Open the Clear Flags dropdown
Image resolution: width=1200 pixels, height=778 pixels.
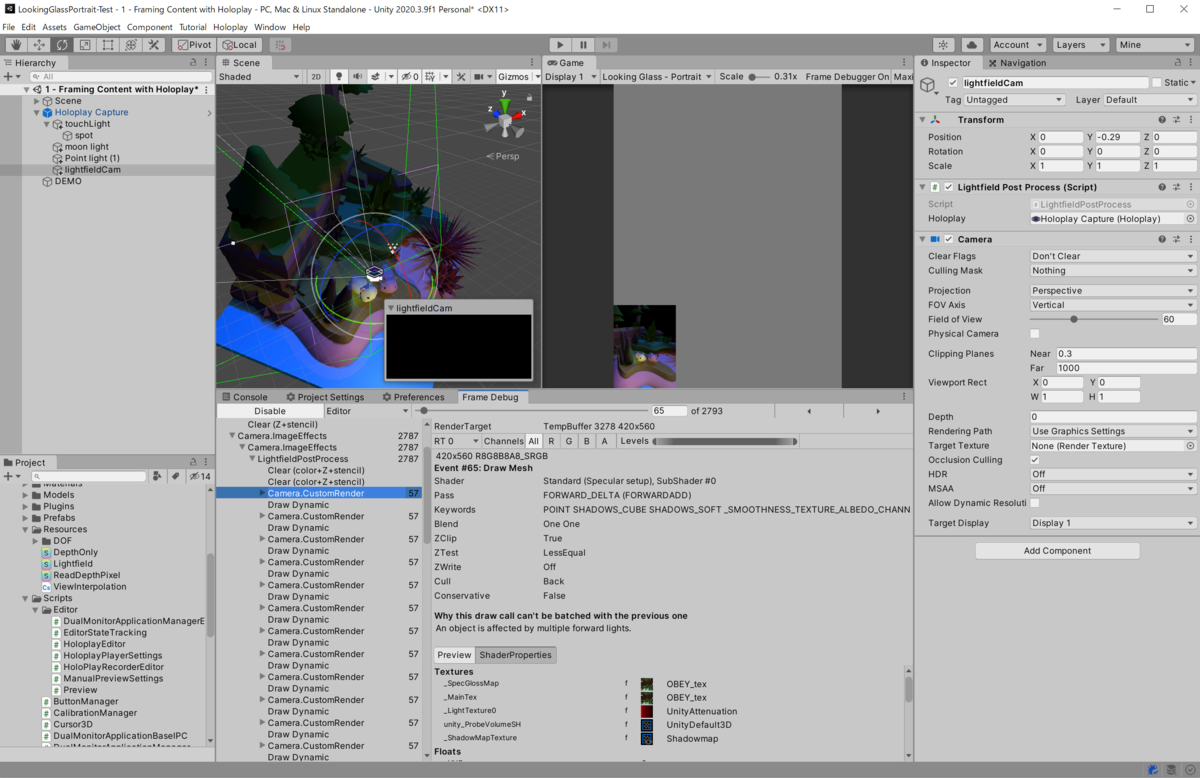(1113, 256)
